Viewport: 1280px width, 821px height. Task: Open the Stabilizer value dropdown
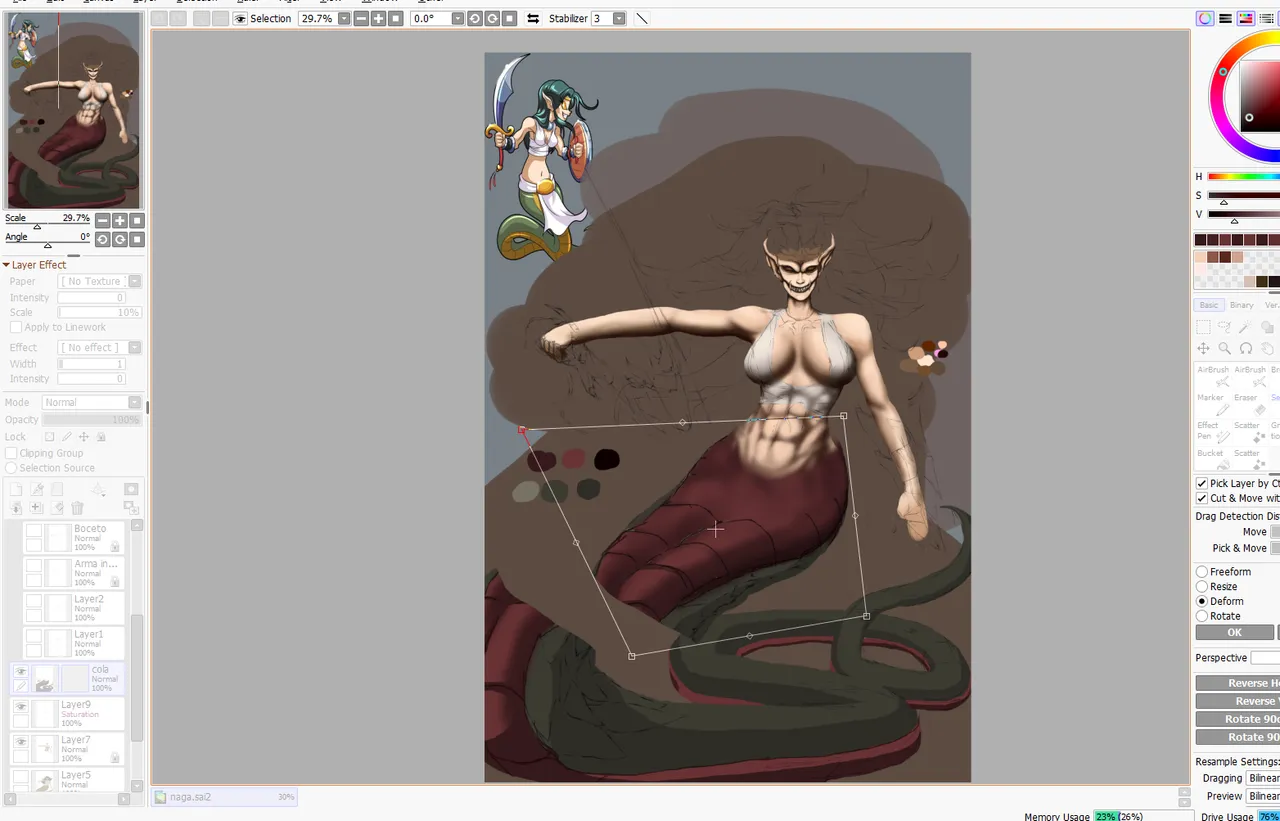(619, 18)
